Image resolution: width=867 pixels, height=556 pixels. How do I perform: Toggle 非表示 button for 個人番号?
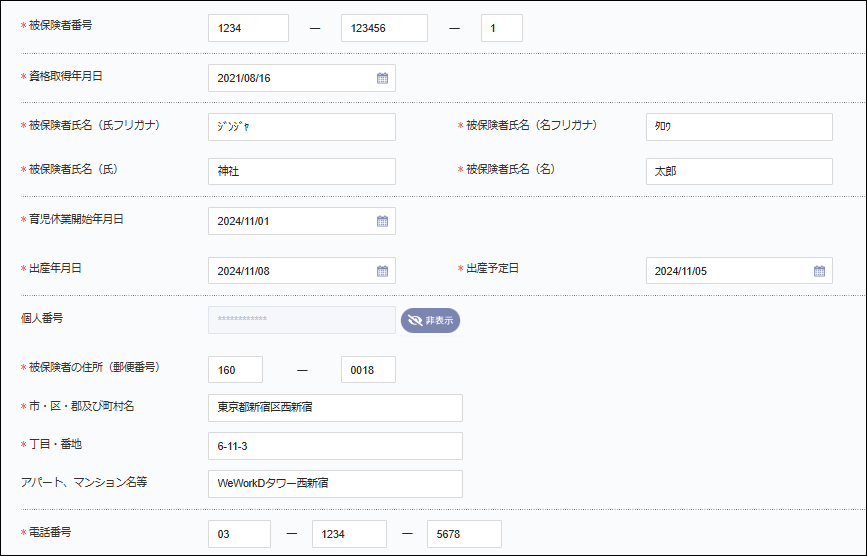click(x=430, y=320)
